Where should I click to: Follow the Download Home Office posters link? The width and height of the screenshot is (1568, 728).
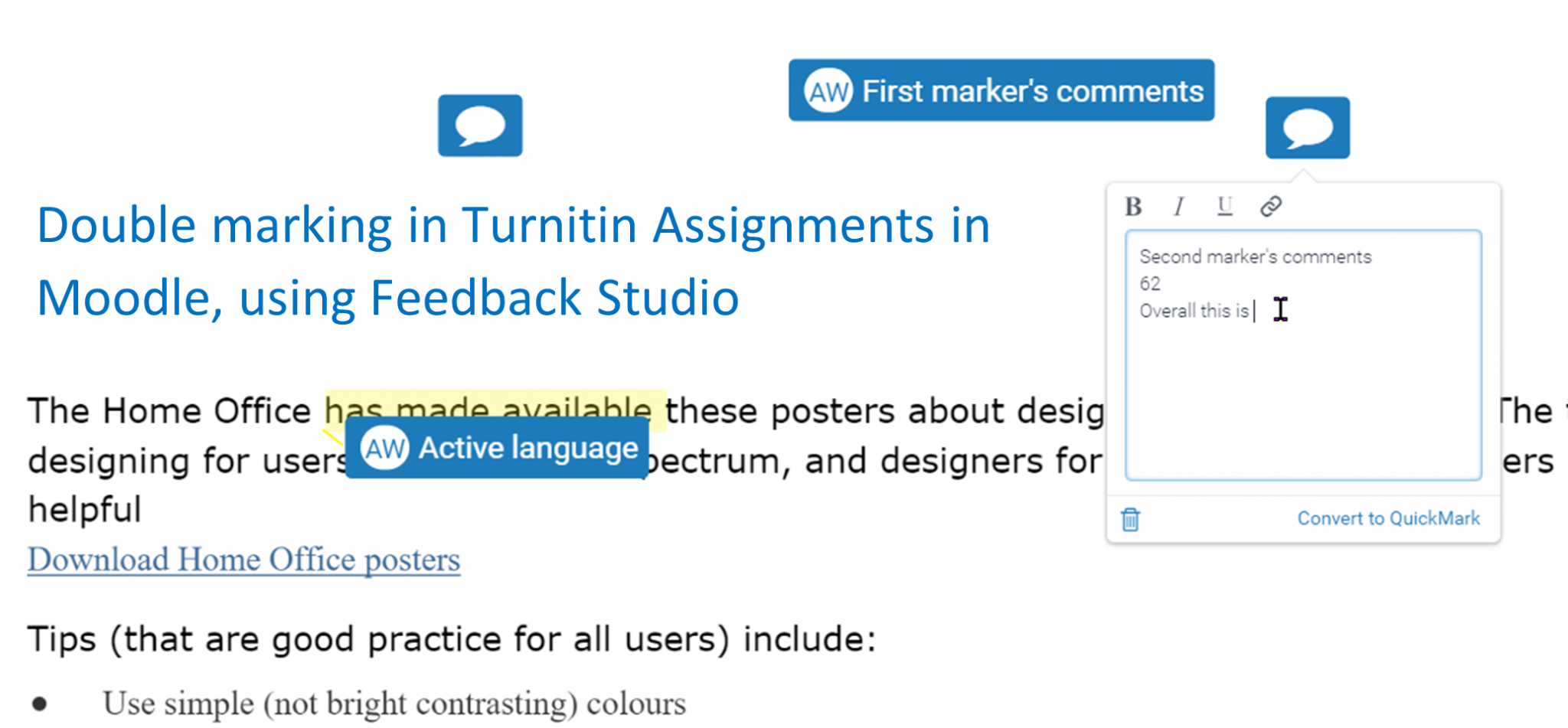tap(243, 560)
